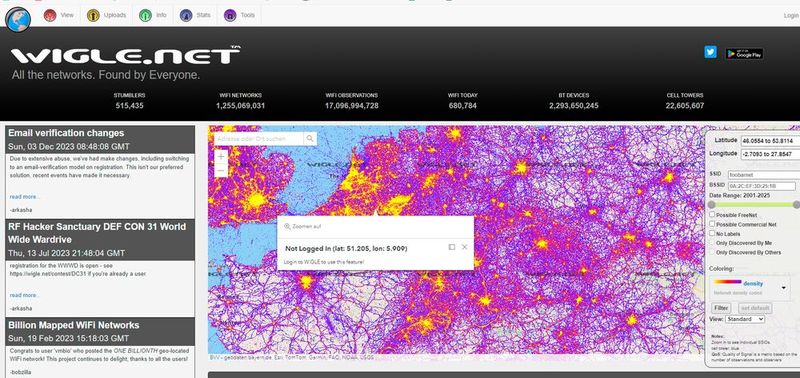The height and width of the screenshot is (378, 800).
Task: Click the WIGLE.NET banner logo
Action: (x=126, y=56)
